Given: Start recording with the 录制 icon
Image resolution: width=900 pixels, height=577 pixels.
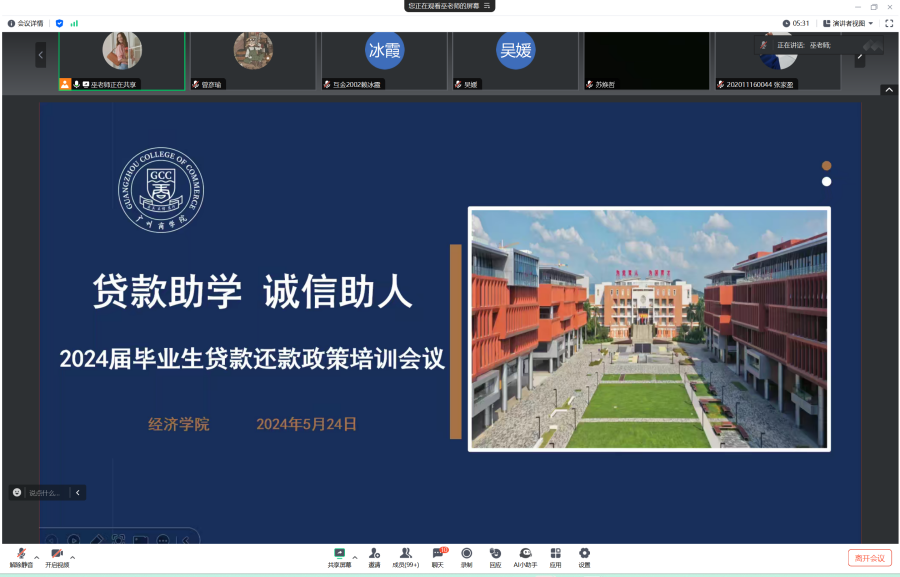Looking at the screenshot, I should 466,556.
